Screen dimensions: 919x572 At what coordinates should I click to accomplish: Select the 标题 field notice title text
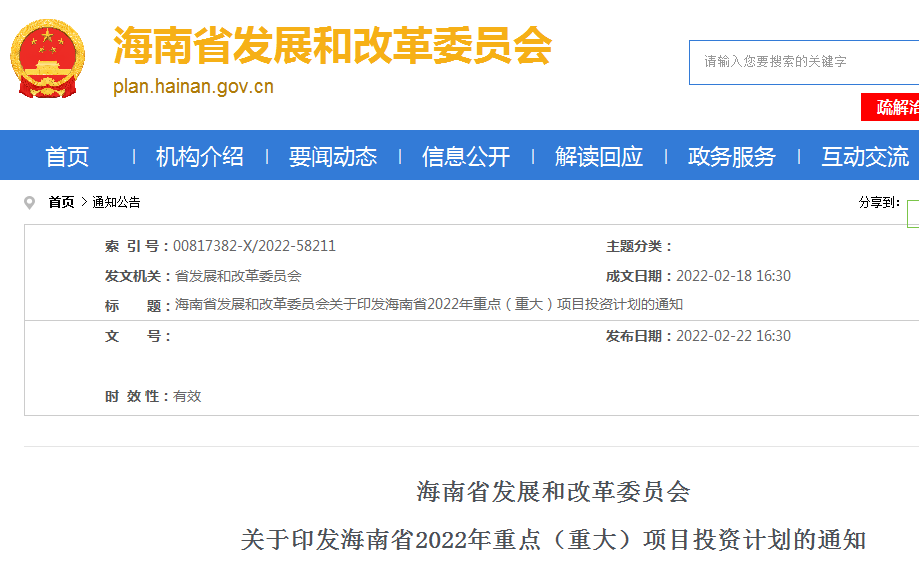428,304
